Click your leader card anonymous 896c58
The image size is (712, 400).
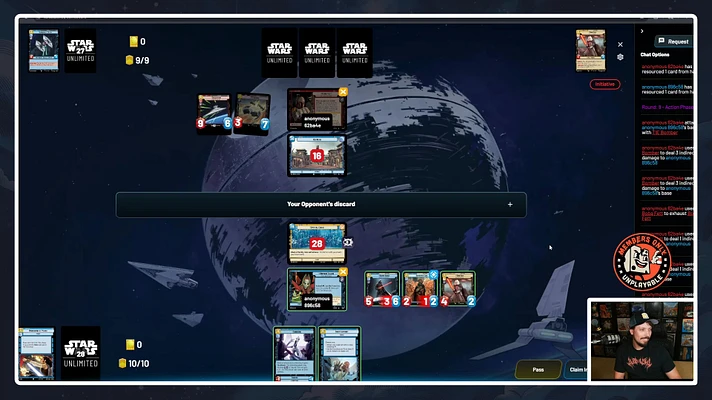click(x=316, y=289)
